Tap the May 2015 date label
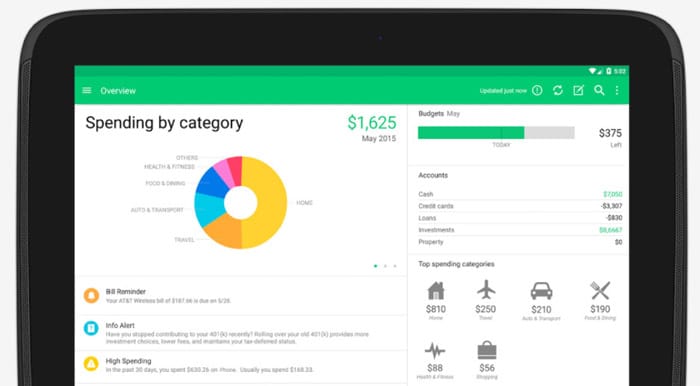 pyautogui.click(x=379, y=139)
